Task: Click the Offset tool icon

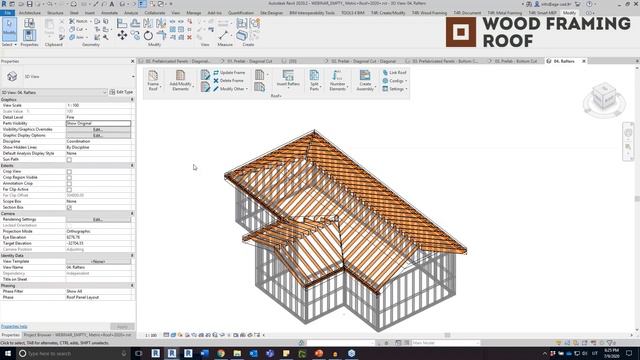Action: click(135, 24)
